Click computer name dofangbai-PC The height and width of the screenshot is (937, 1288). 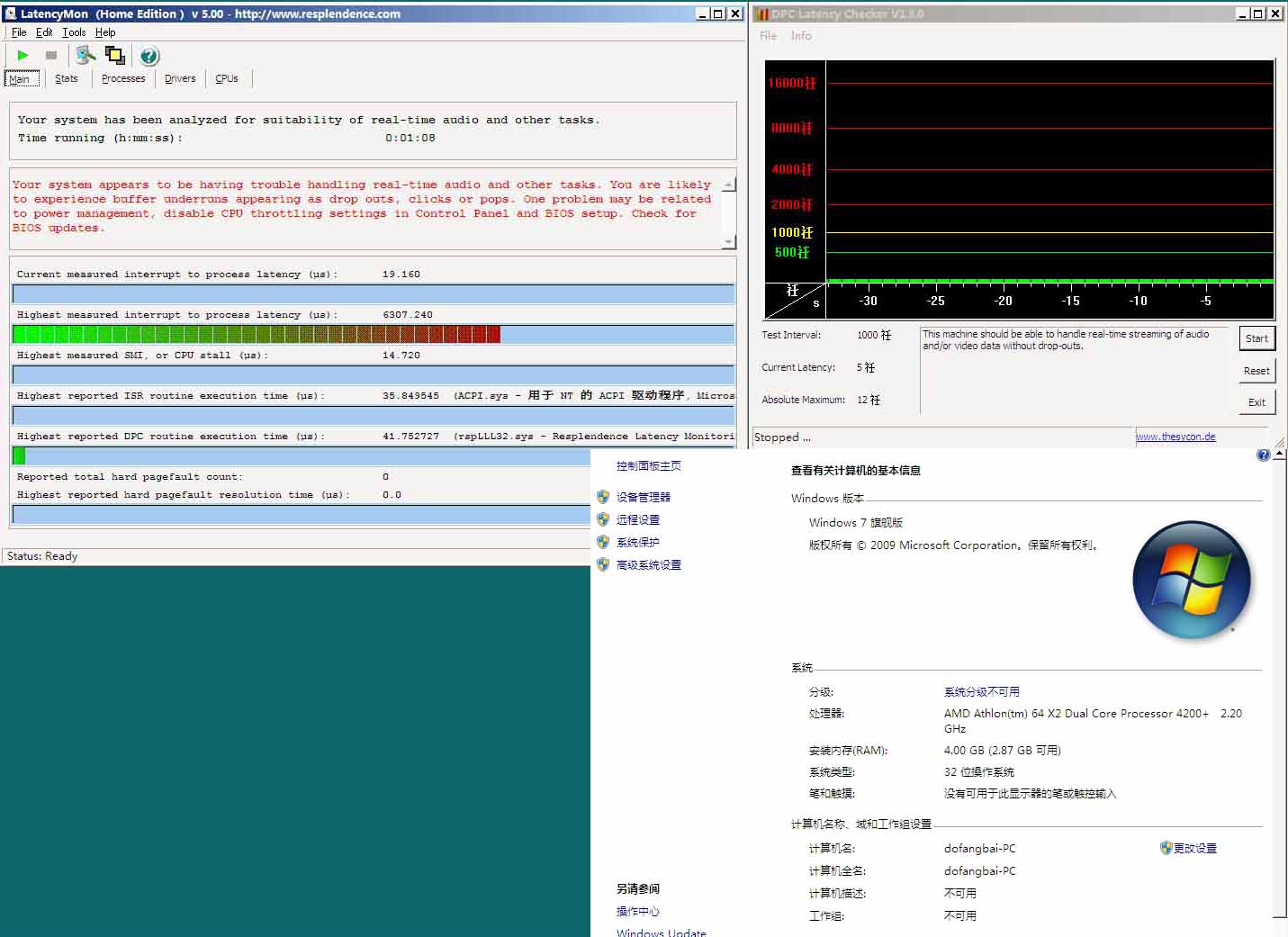click(980, 848)
